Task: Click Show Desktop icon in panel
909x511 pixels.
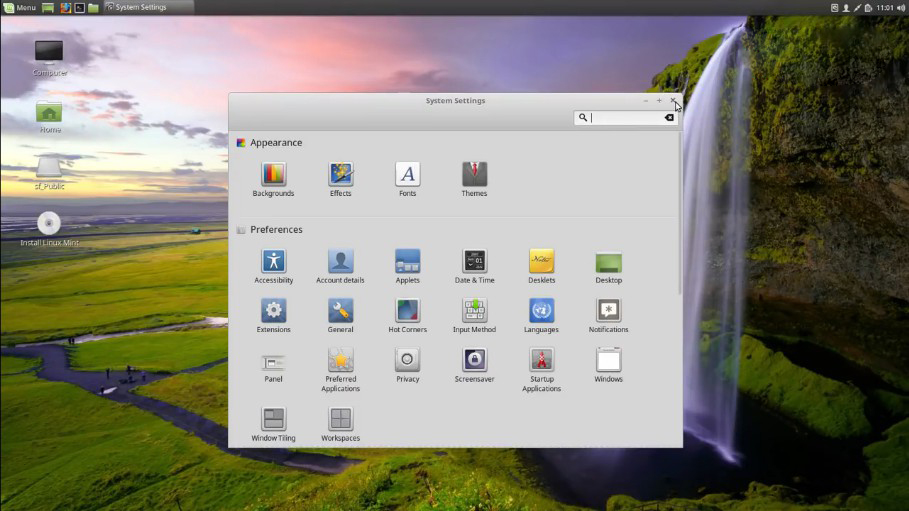Action: [48, 8]
